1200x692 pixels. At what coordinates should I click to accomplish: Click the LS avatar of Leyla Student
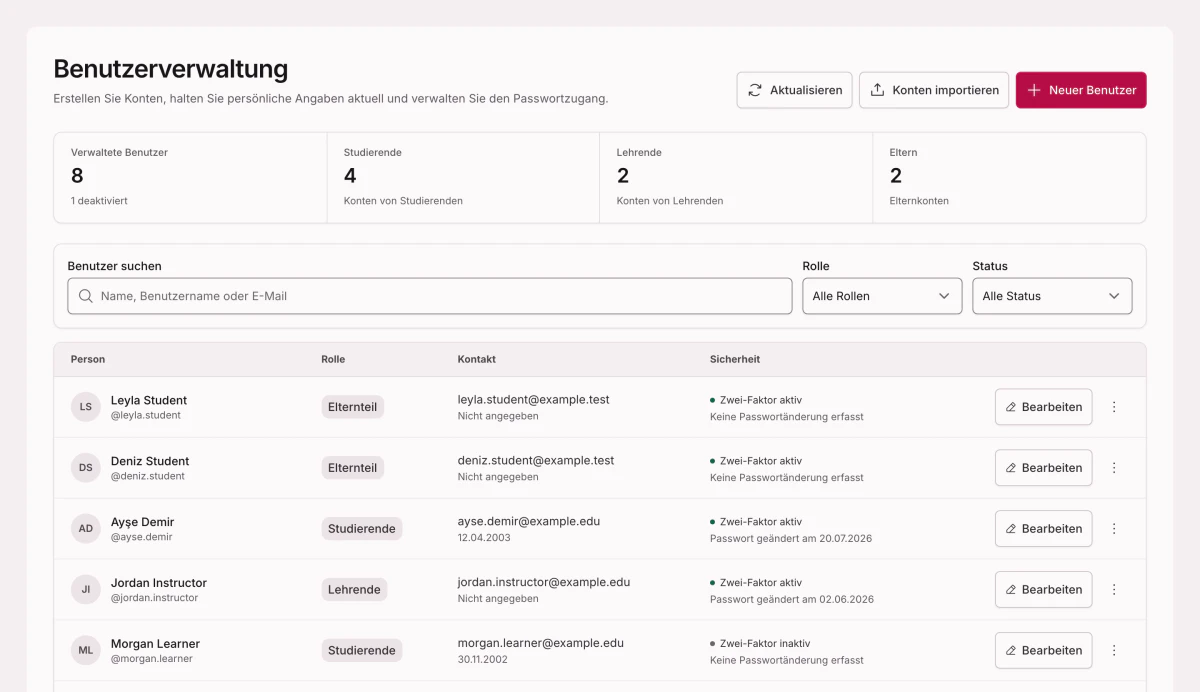coord(86,407)
